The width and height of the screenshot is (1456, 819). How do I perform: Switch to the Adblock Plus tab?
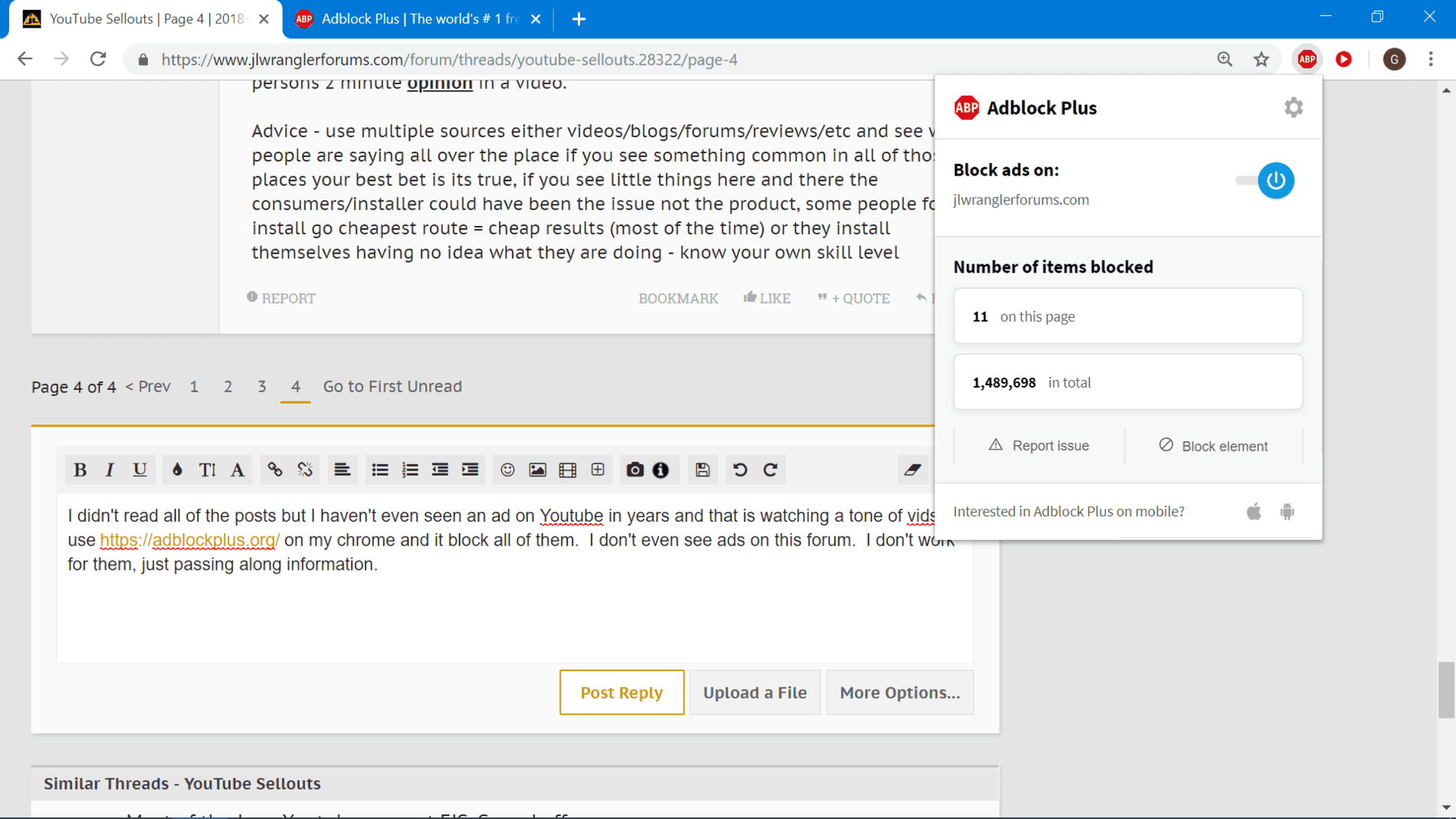click(418, 19)
